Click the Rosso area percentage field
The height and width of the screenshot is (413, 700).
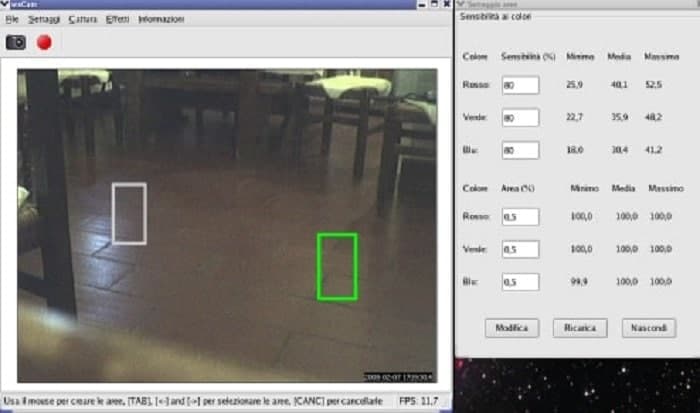[520, 216]
